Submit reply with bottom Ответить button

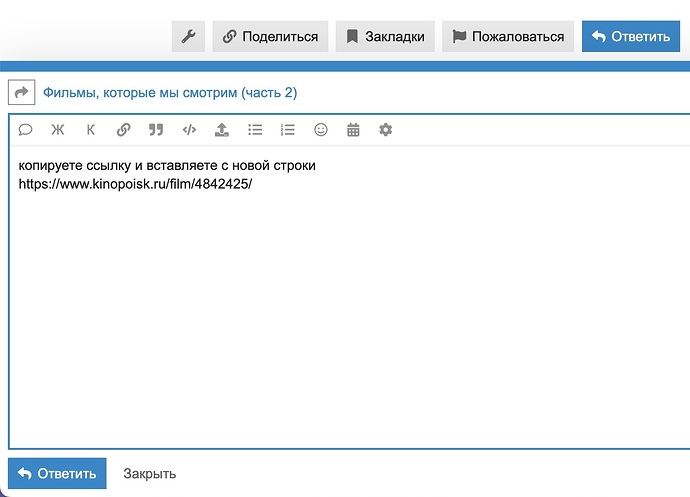[x=57, y=473]
